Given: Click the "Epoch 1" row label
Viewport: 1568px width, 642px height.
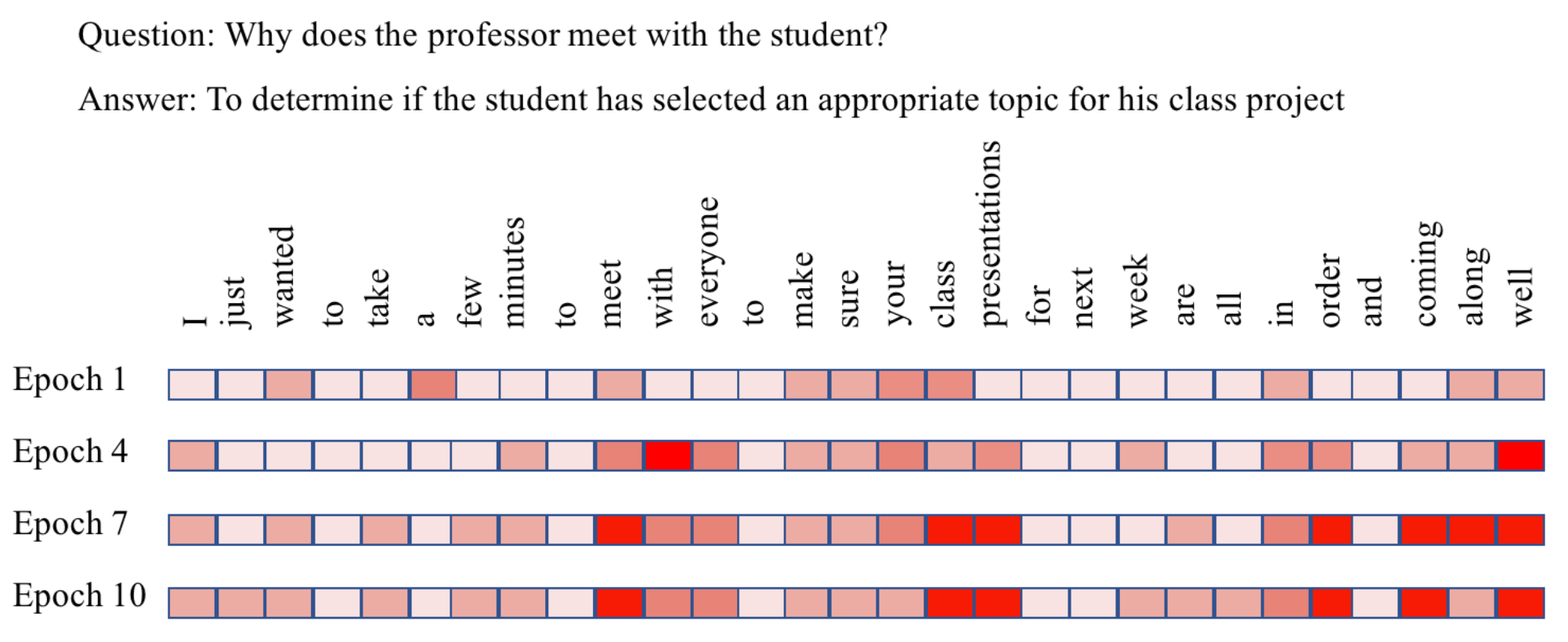Looking at the screenshot, I should (x=69, y=380).
